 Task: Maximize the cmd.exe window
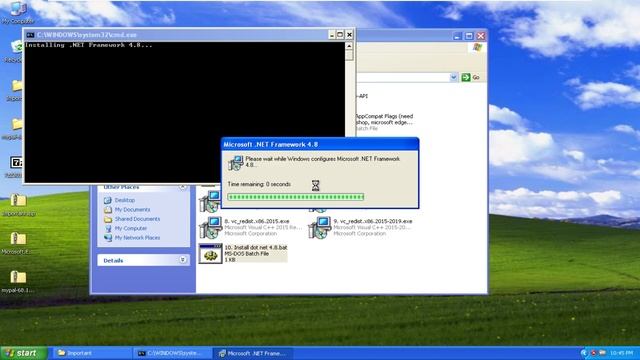point(340,35)
